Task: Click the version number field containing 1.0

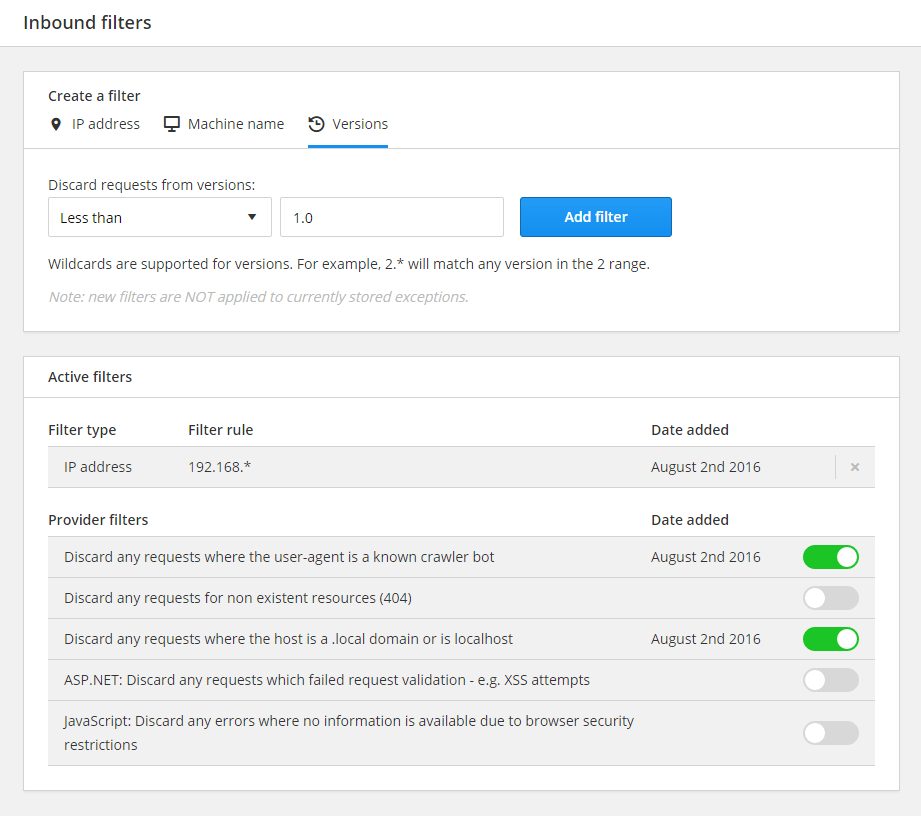Action: click(x=392, y=217)
